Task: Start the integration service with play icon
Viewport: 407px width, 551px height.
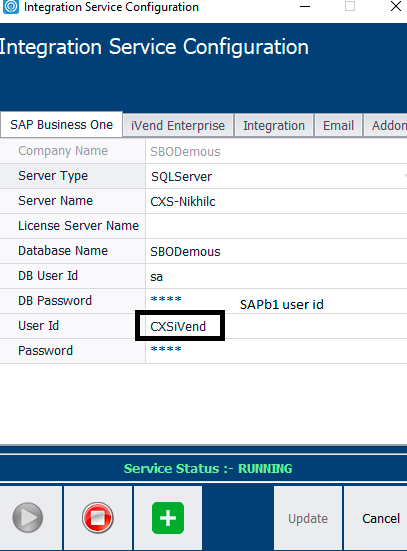Action: (x=28, y=517)
